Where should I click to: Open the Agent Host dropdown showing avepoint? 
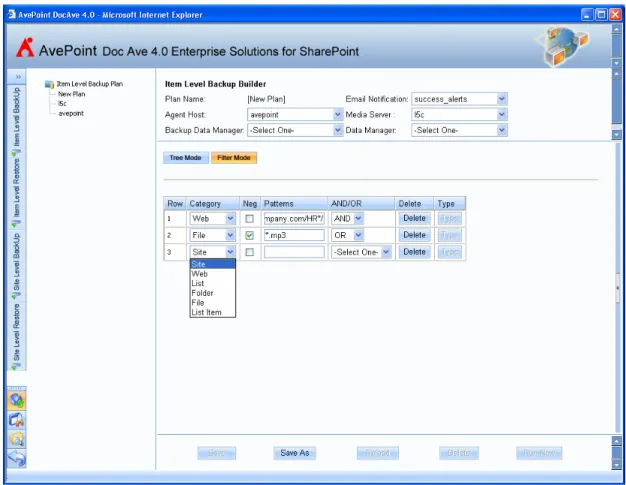click(295, 115)
